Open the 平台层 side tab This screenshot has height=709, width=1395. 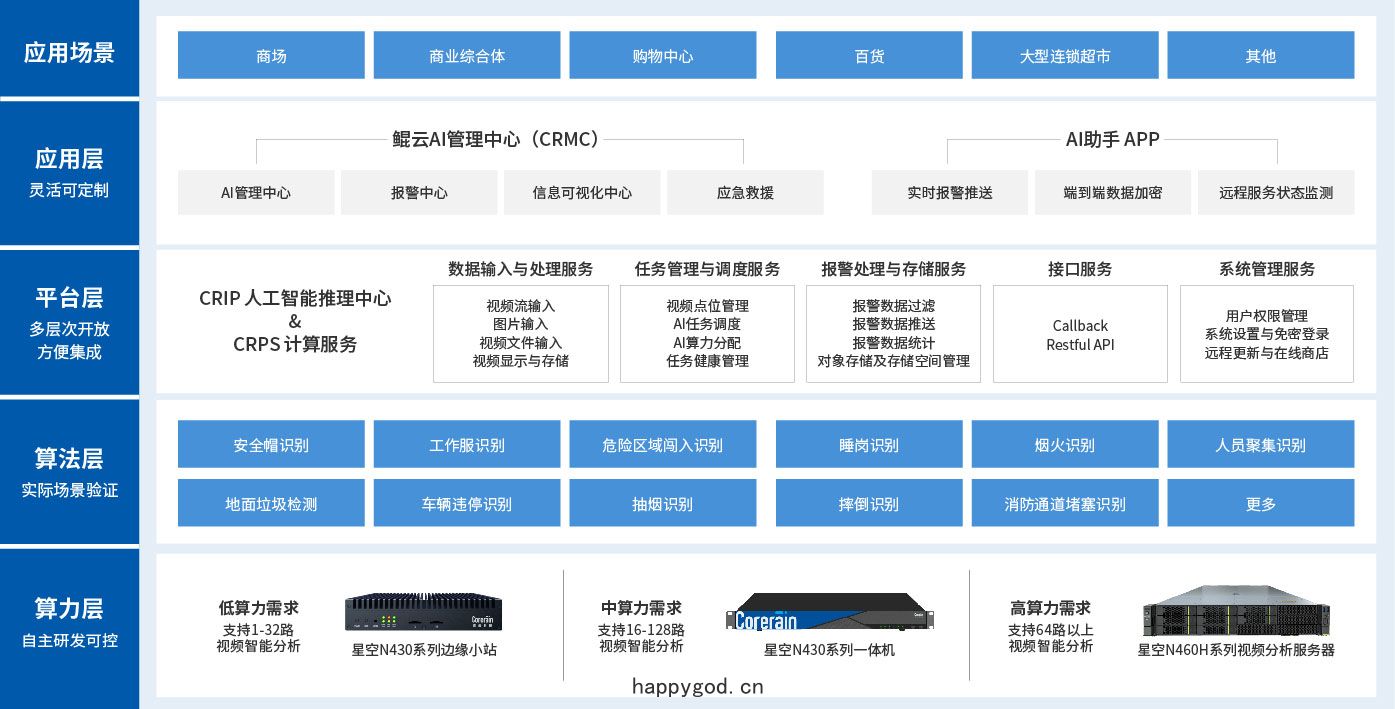(70, 322)
